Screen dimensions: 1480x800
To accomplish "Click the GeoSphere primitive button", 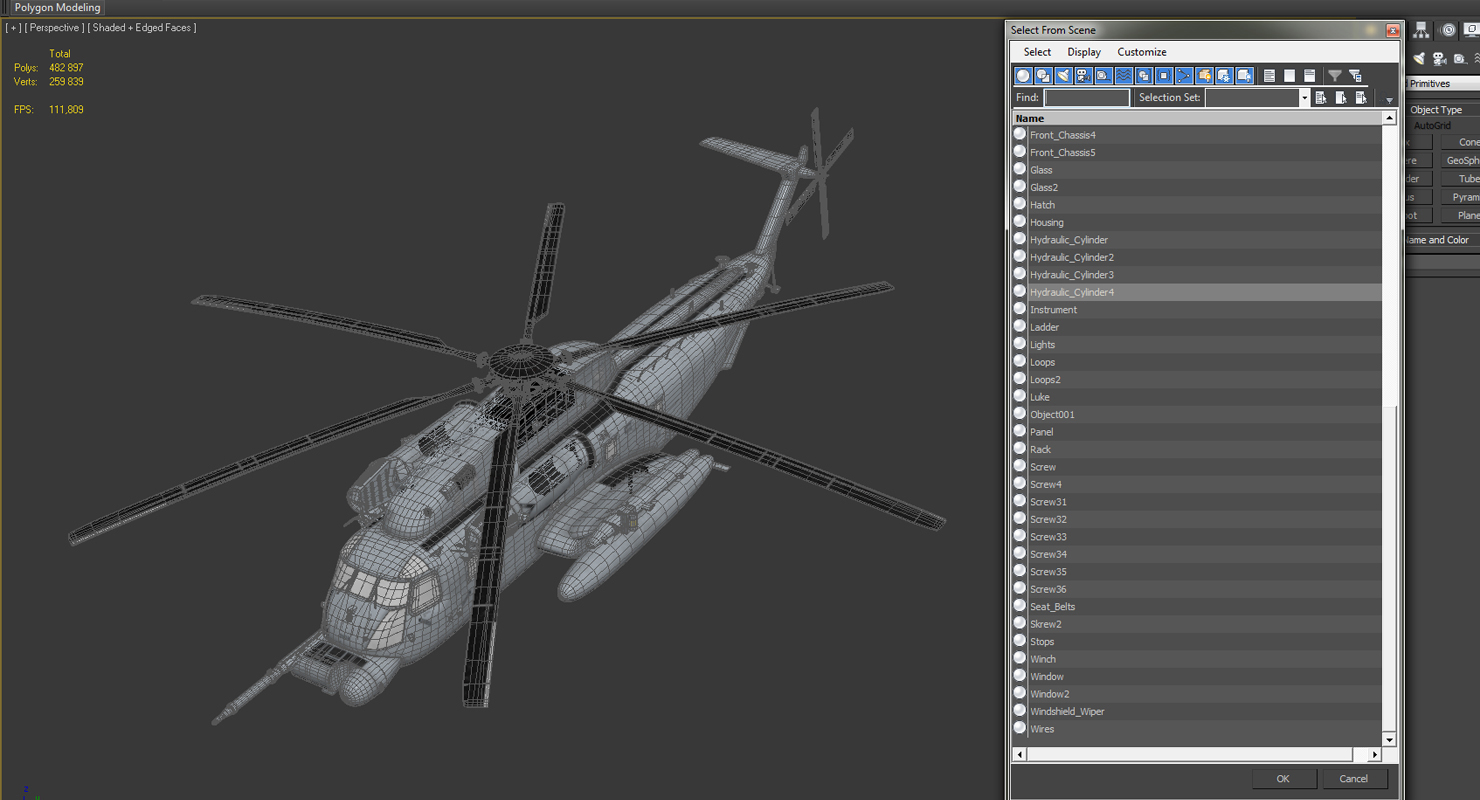I will [x=1462, y=160].
